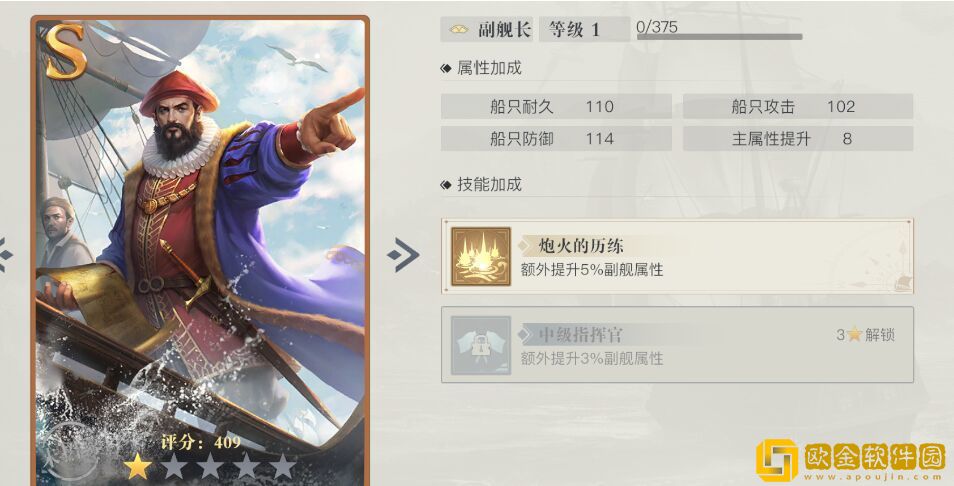954x486 pixels.
Task: Select the 主属性提升 8 attribute row
Action: click(x=798, y=139)
